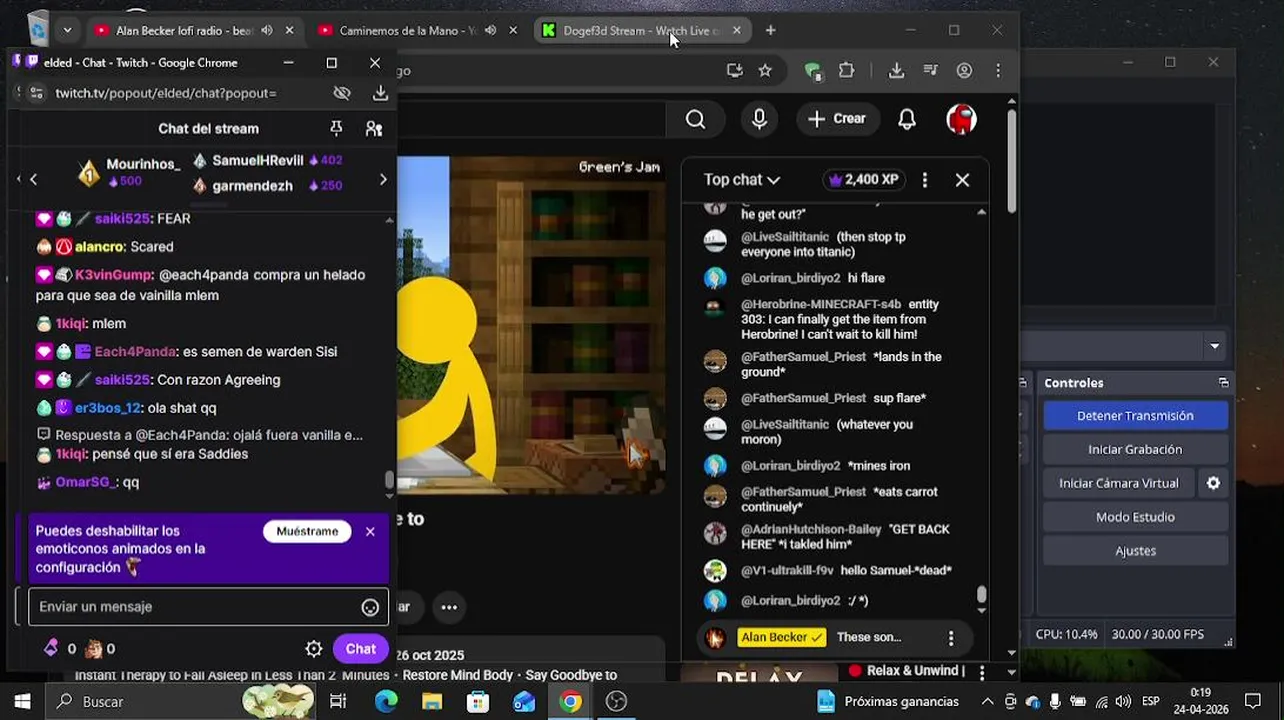The width and height of the screenshot is (1284, 720).
Task: Open YouTube notifications bell
Action: coord(907,119)
